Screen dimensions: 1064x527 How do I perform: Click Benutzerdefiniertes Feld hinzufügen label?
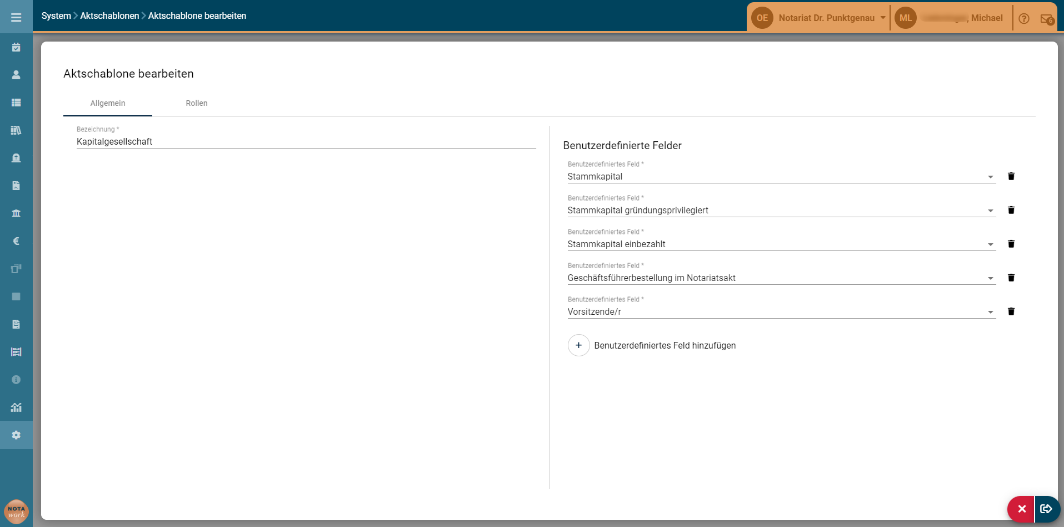665,345
